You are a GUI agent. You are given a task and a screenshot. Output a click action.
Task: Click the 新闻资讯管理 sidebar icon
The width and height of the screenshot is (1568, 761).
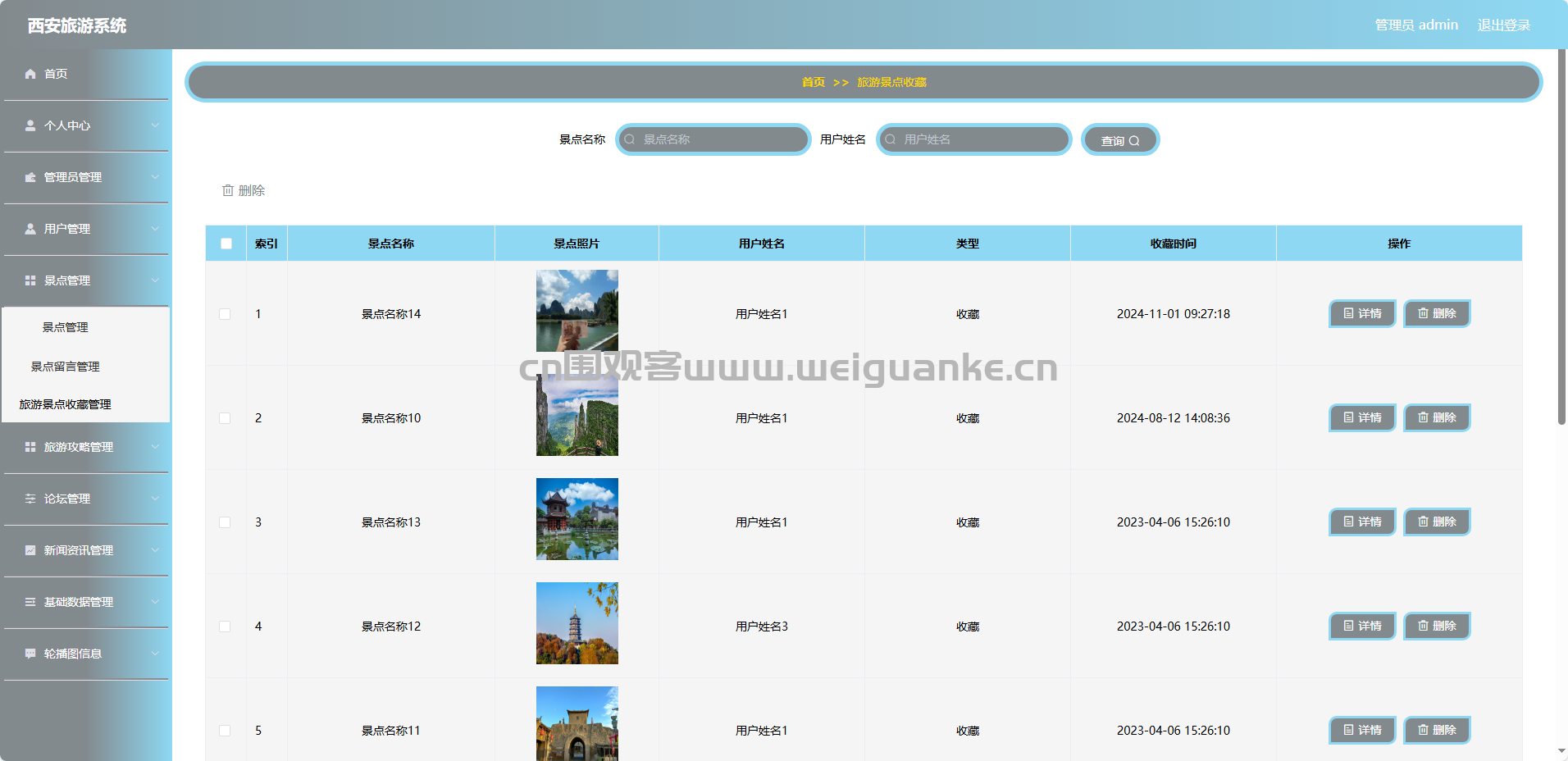pos(30,550)
